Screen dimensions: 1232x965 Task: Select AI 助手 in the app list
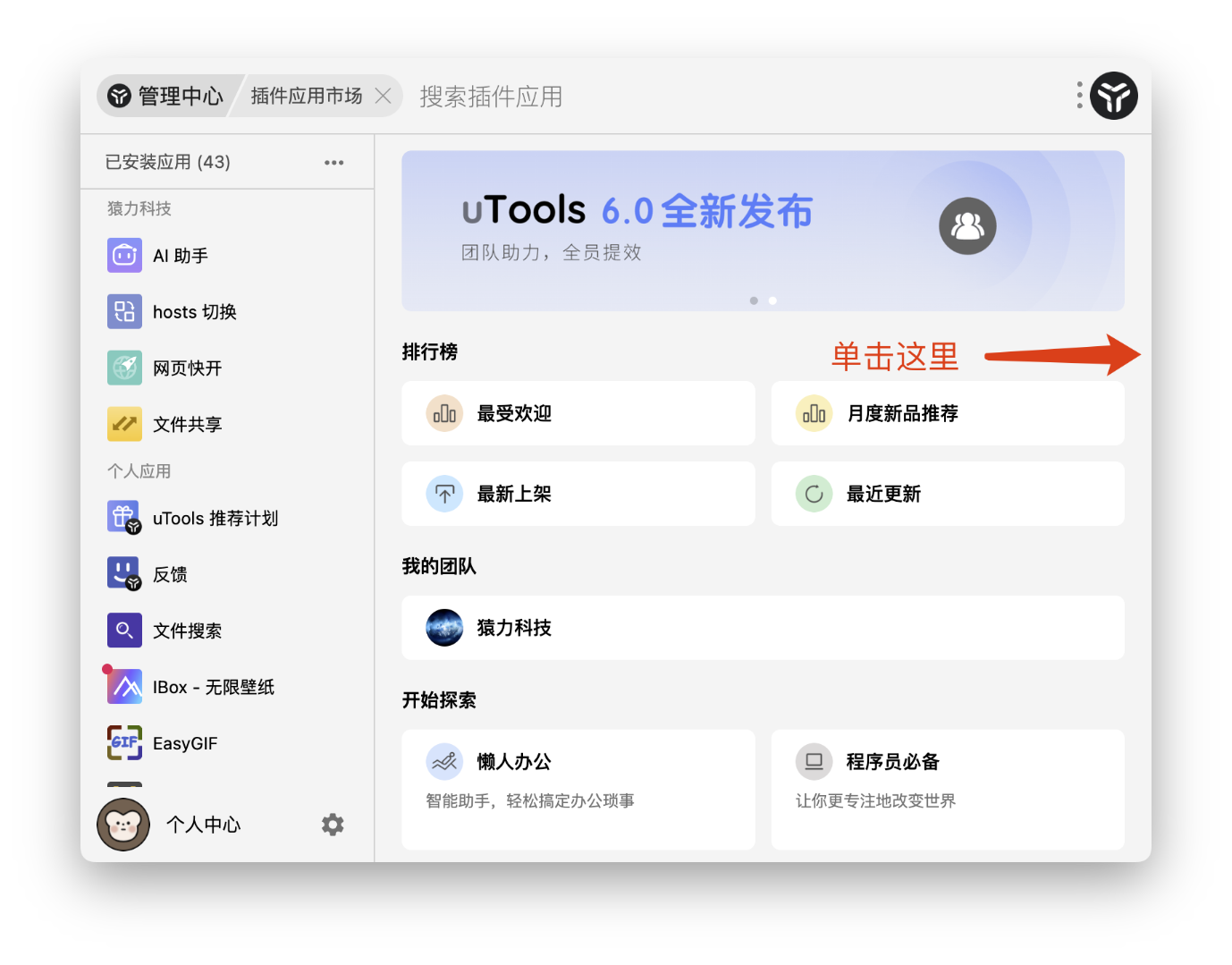[x=227, y=256]
